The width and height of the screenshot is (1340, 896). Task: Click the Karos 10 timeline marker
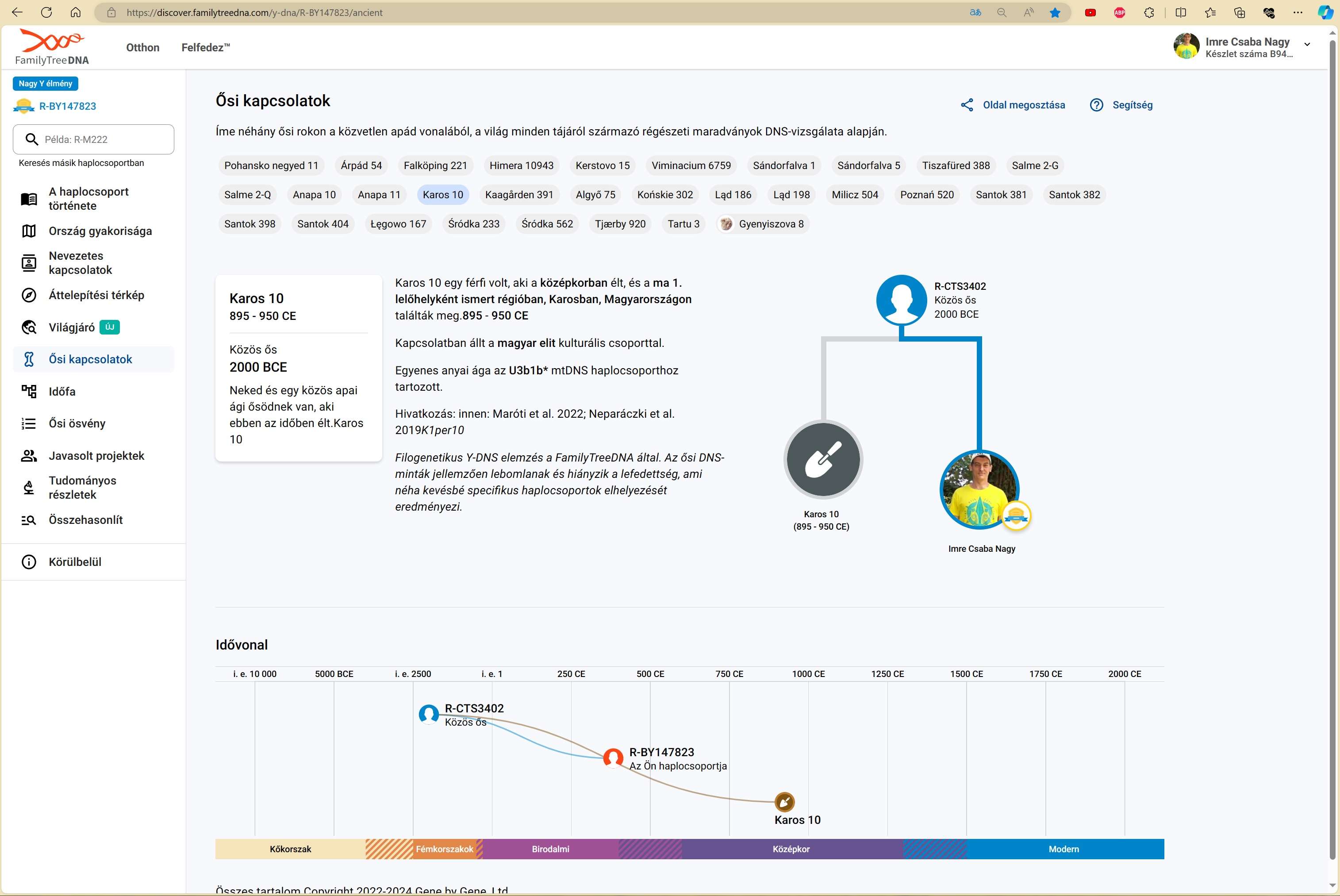tap(784, 802)
